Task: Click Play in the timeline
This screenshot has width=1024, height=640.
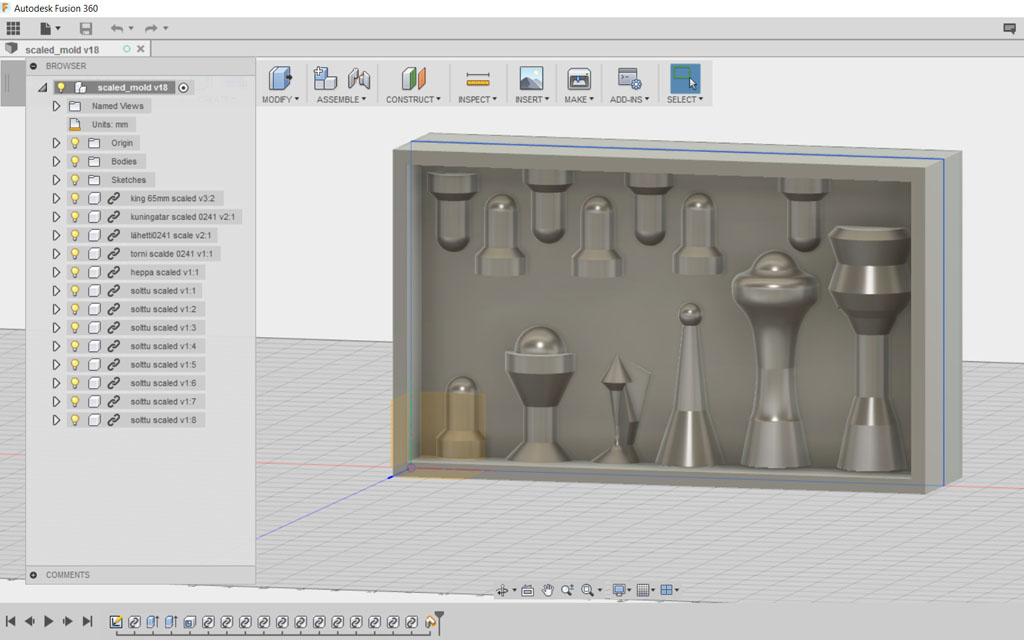Action: pyautogui.click(x=48, y=622)
